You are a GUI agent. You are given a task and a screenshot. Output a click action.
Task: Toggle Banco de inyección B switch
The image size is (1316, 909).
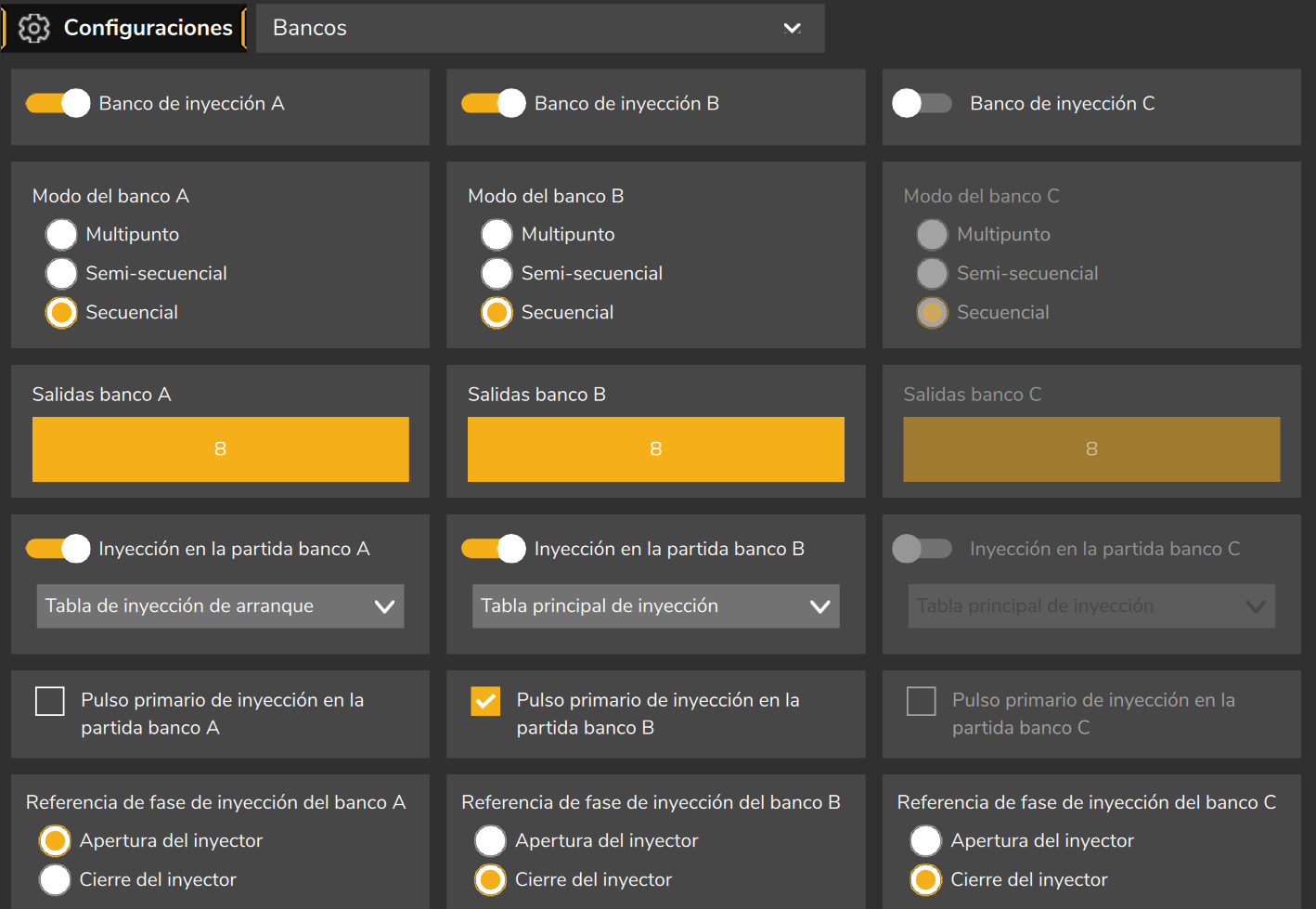point(494,103)
